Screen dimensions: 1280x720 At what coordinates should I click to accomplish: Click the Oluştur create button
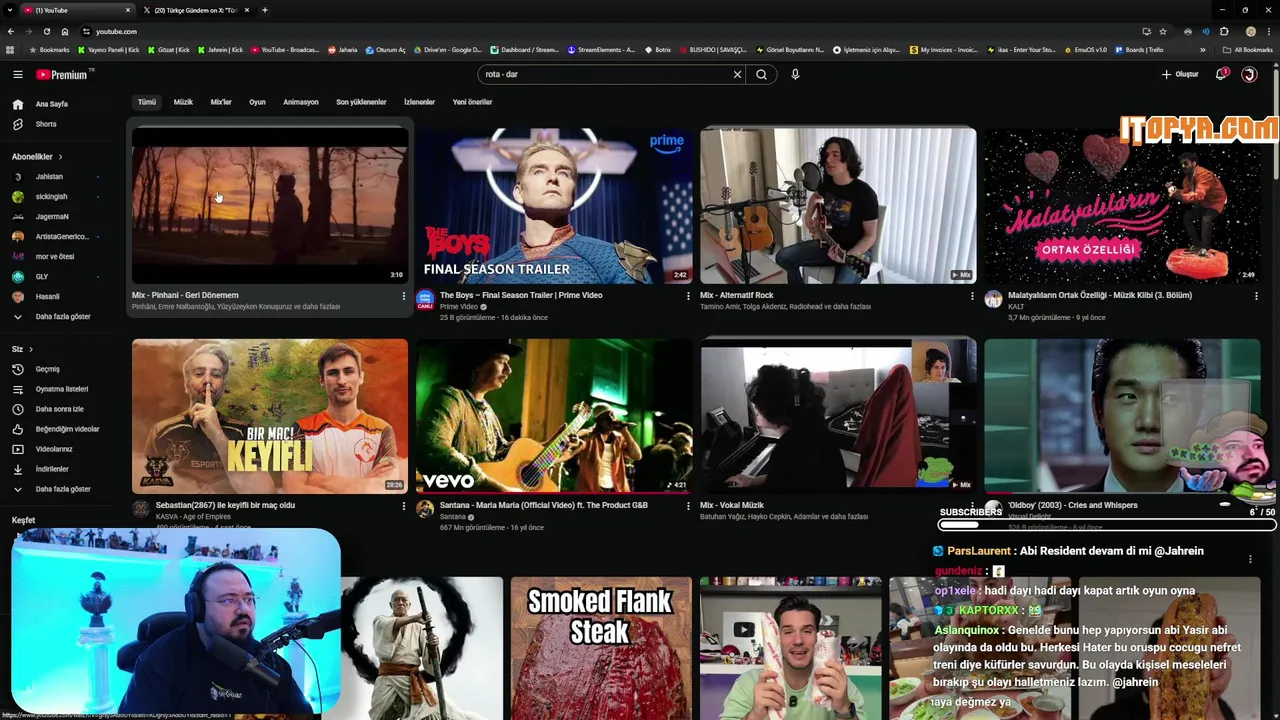(1180, 74)
